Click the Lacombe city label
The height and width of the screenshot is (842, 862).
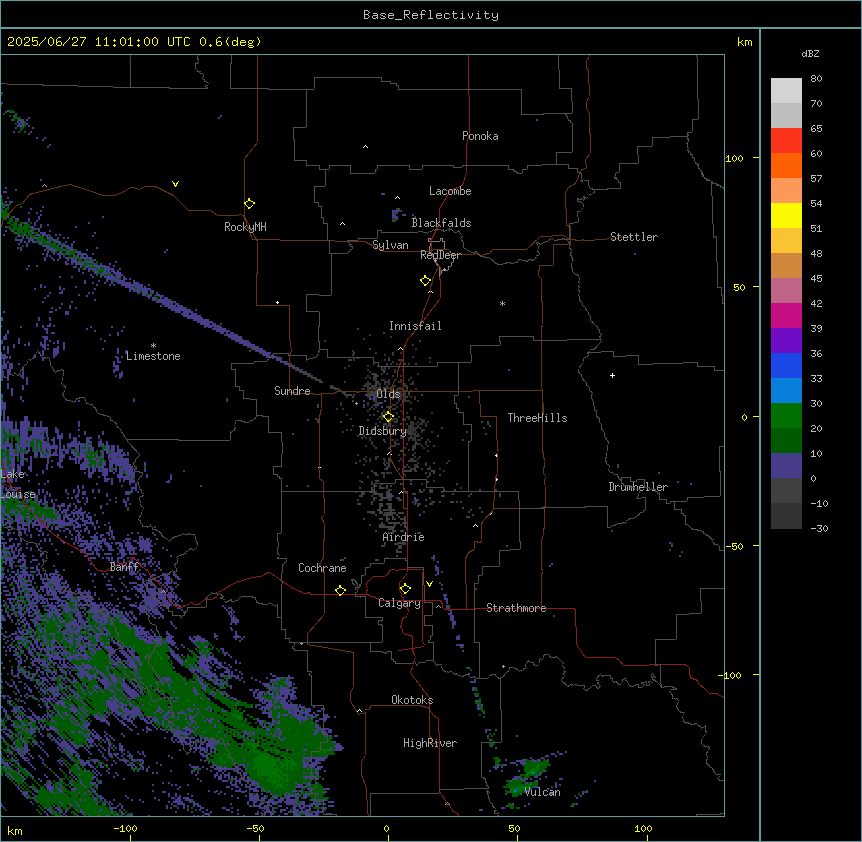pos(450,191)
